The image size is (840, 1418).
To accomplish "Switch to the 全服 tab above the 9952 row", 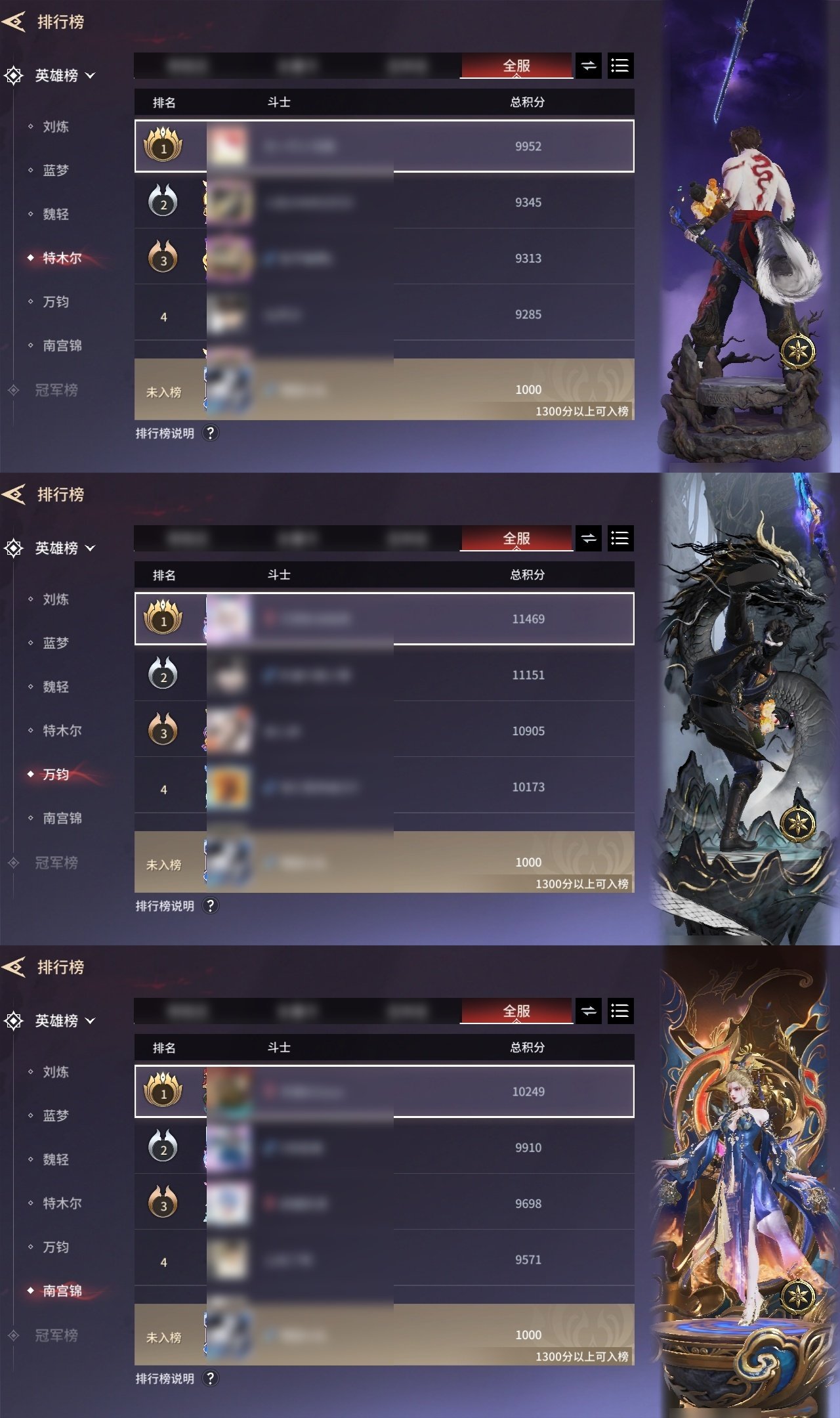I will click(x=516, y=66).
